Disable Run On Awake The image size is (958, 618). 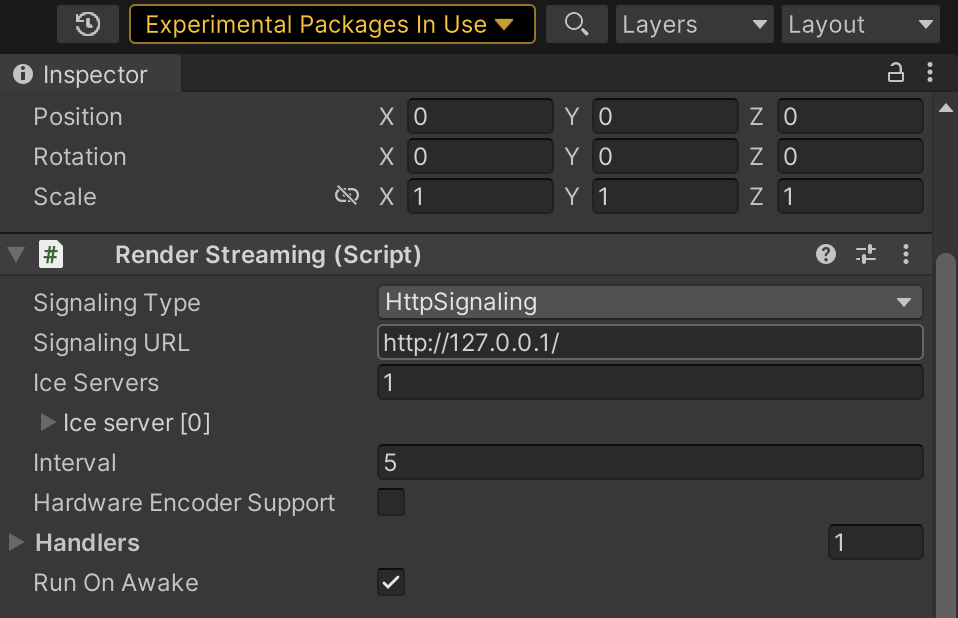coord(390,582)
